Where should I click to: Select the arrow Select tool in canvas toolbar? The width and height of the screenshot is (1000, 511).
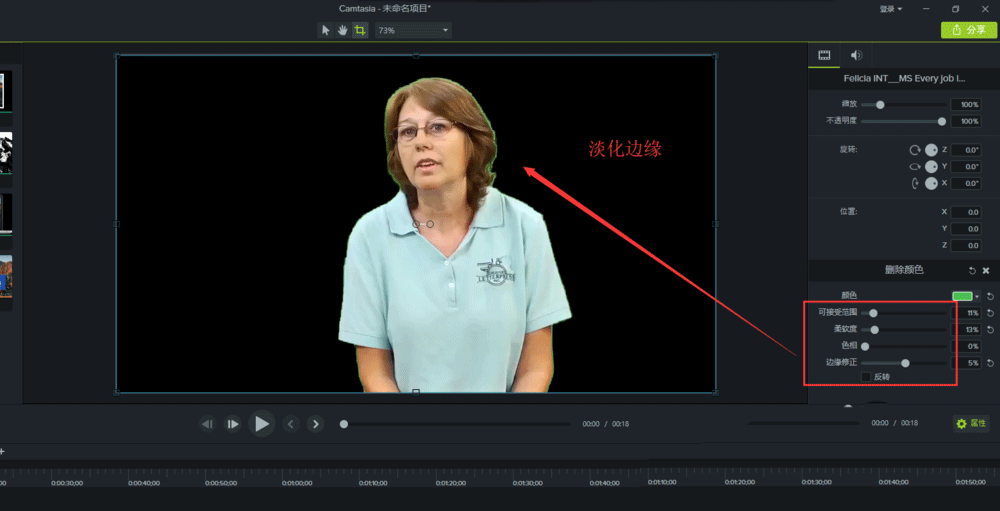click(326, 30)
